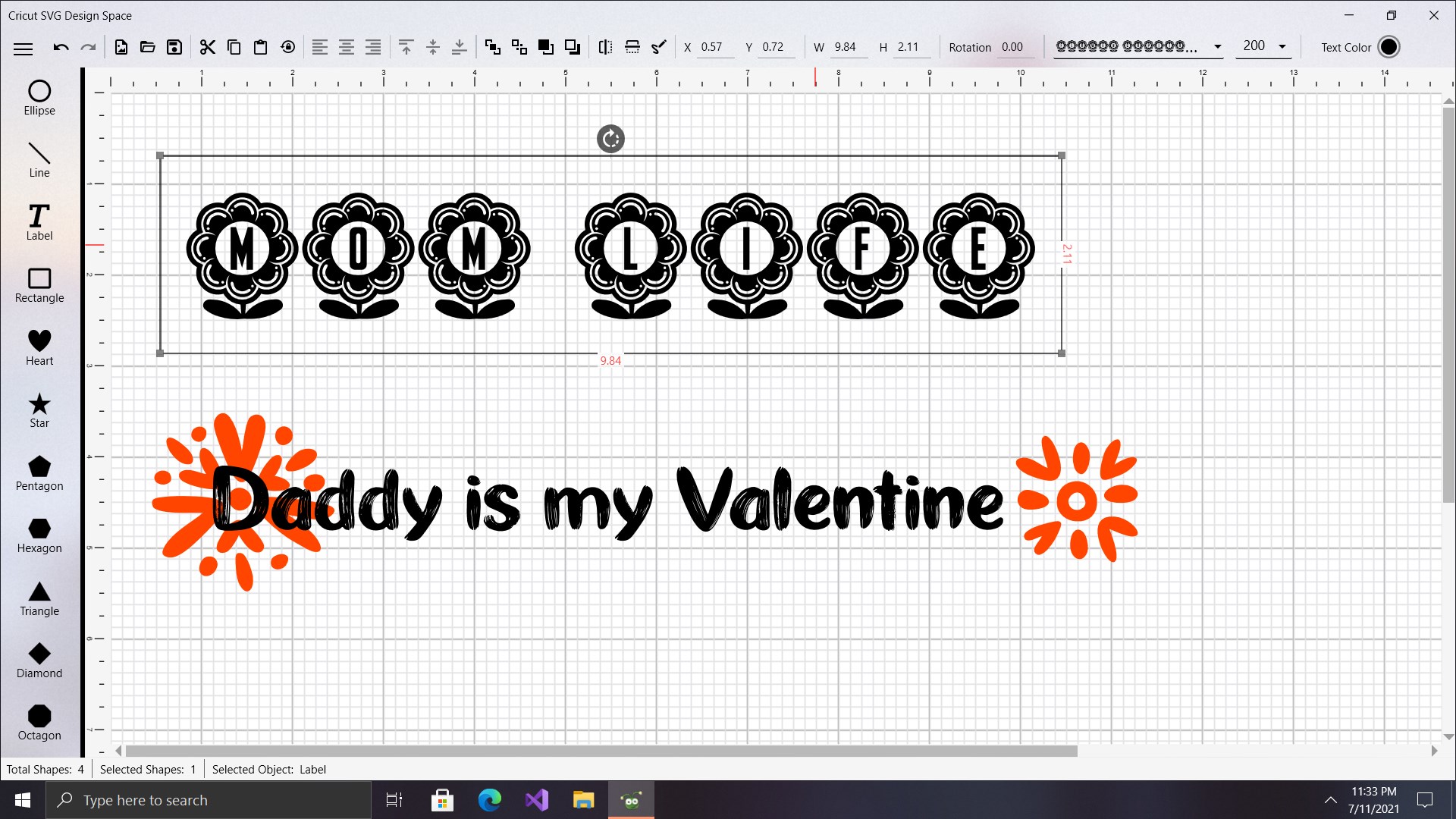The height and width of the screenshot is (819, 1456).
Task: Edit the height H field
Action: click(913, 47)
